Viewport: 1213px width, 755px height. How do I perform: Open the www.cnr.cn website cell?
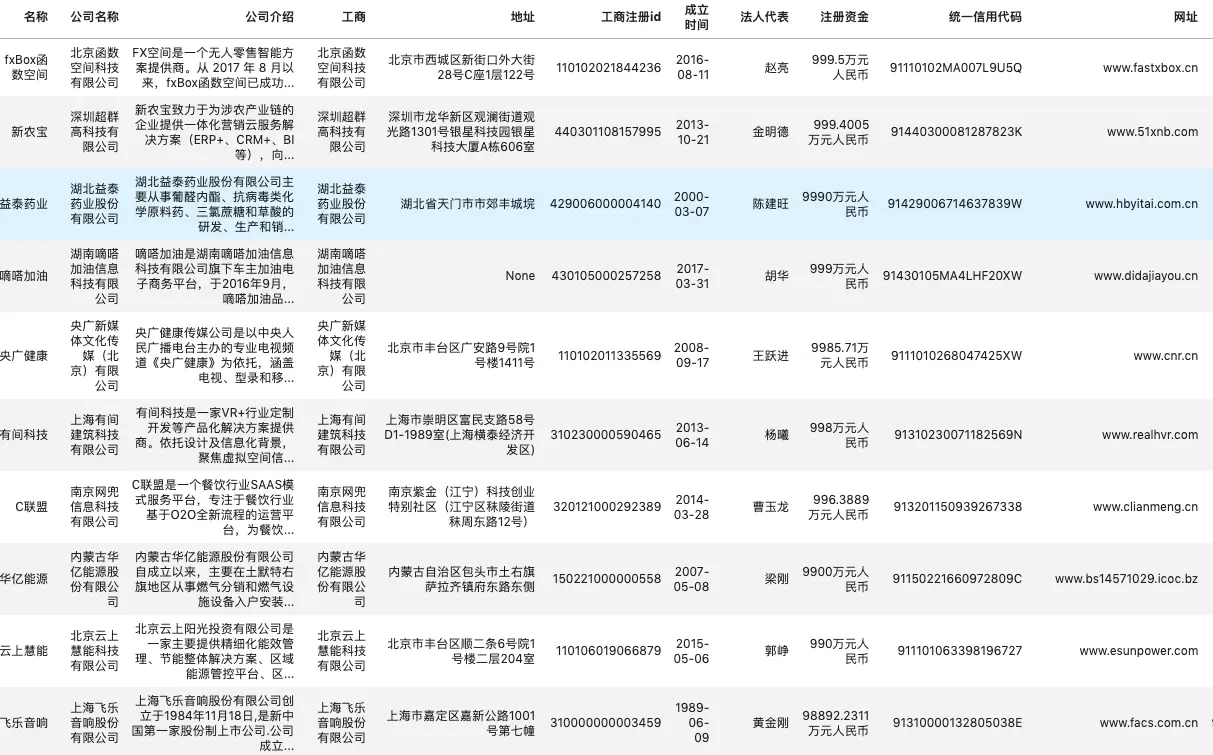1166,356
